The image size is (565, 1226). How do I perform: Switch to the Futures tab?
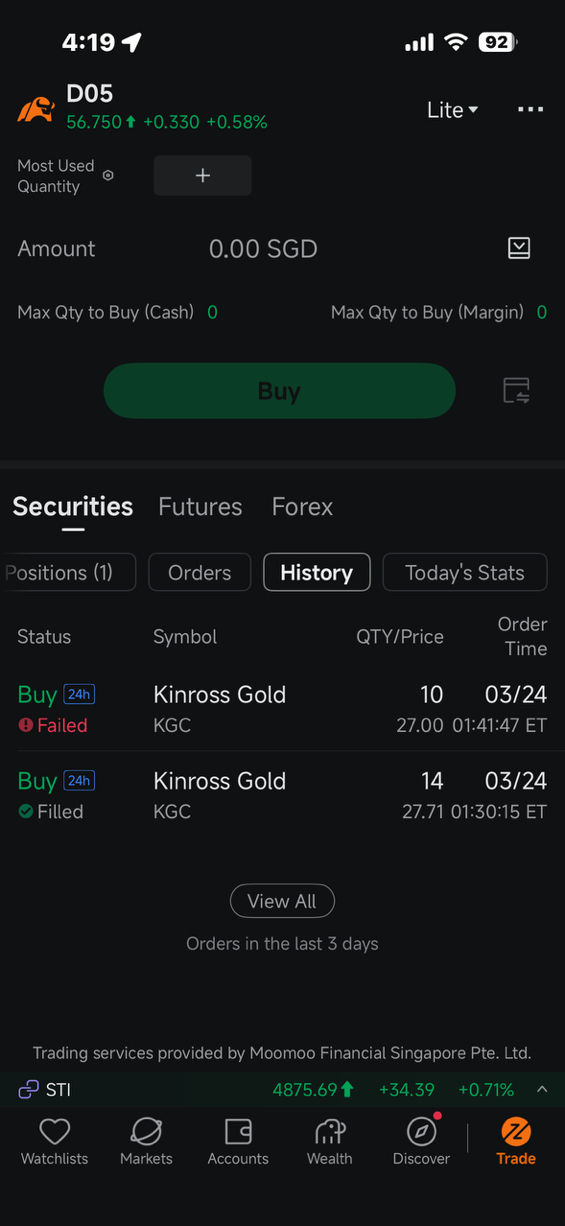pos(200,507)
